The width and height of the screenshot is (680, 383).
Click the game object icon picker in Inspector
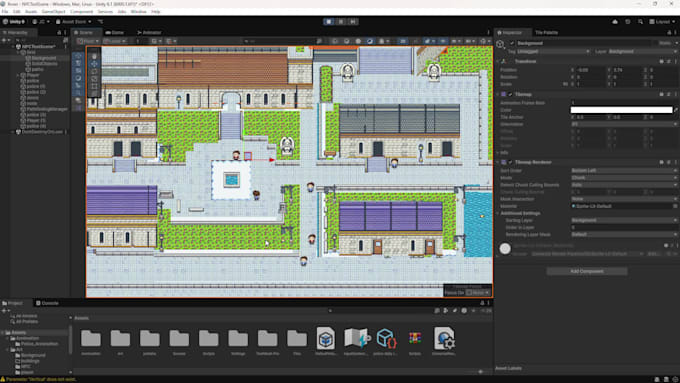coord(500,44)
